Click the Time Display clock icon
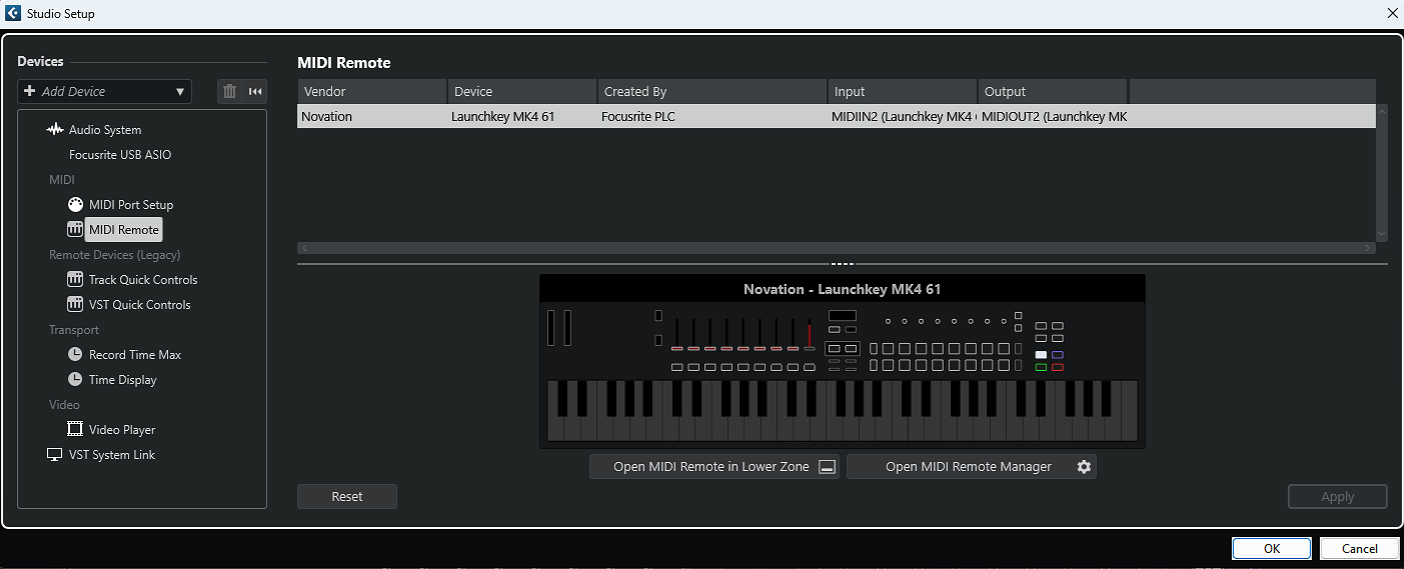 (75, 379)
